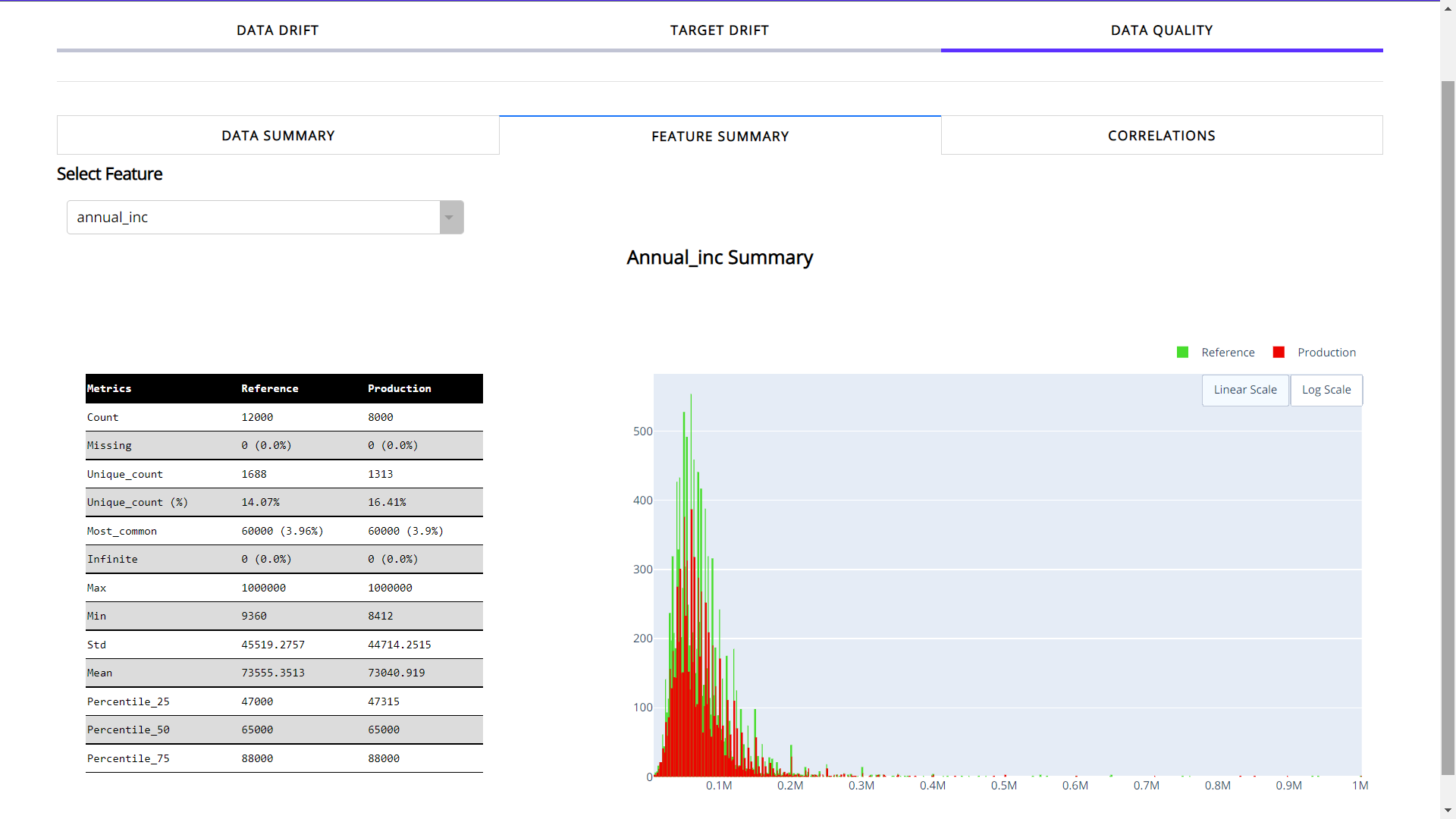Toggle Reference series green legend swatch
The image size is (1456, 819).
[1182, 353]
